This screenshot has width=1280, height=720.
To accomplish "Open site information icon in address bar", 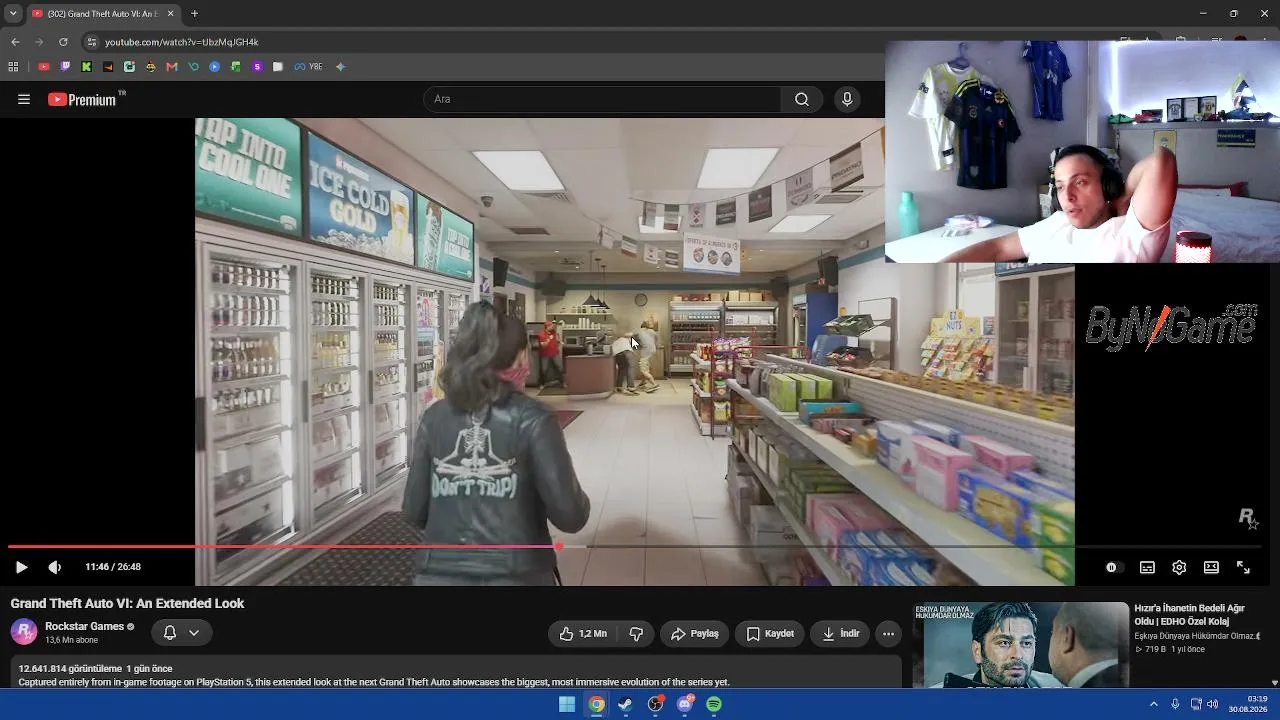I will 92,42.
